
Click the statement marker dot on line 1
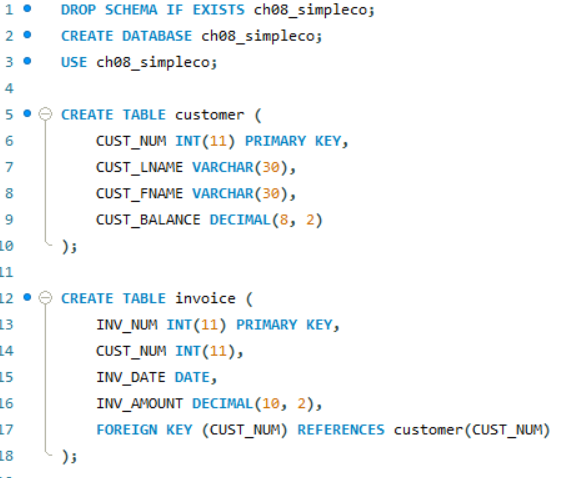point(27,9)
